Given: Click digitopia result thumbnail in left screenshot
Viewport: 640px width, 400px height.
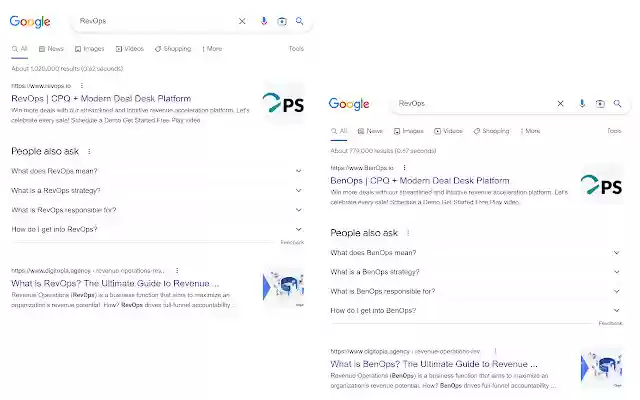Looking at the screenshot, I should (283, 287).
